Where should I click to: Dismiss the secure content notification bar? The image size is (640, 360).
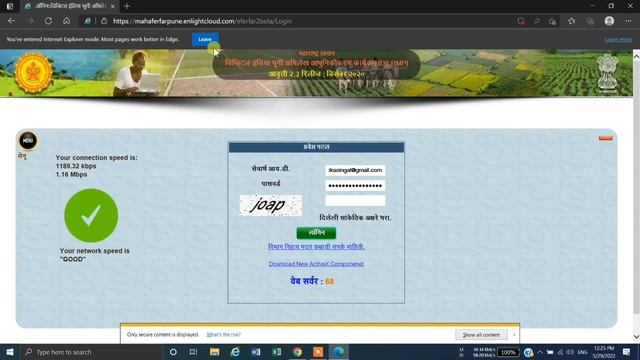pos(514,335)
